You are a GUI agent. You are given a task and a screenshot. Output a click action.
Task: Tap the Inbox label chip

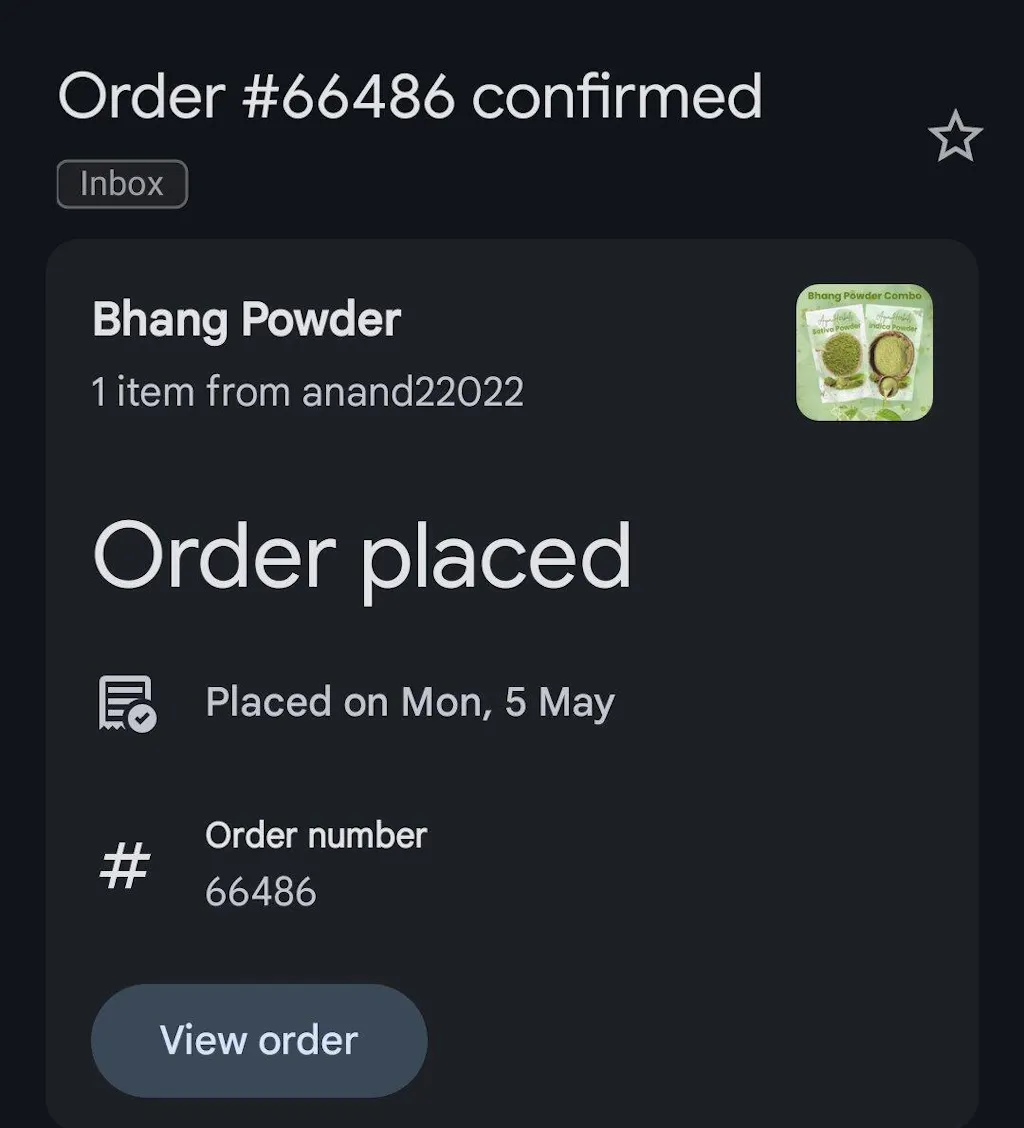(x=122, y=184)
